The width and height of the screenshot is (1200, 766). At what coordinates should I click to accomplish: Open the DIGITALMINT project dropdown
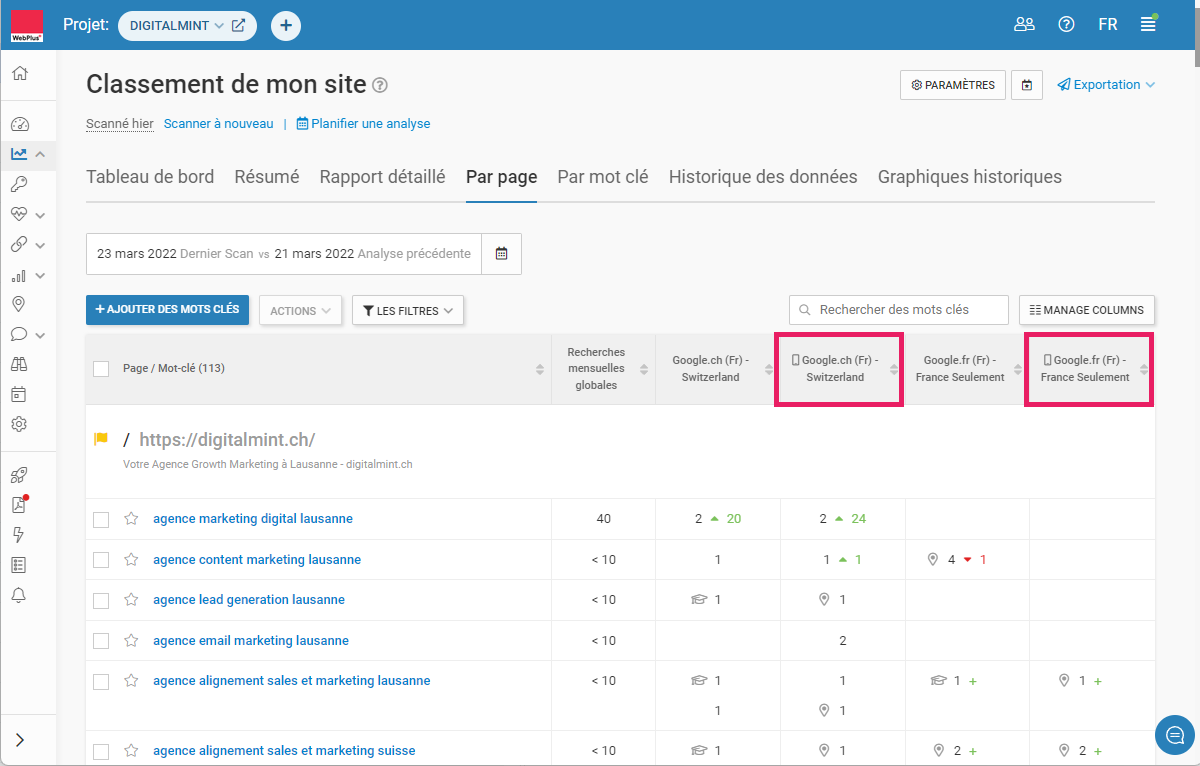[176, 26]
